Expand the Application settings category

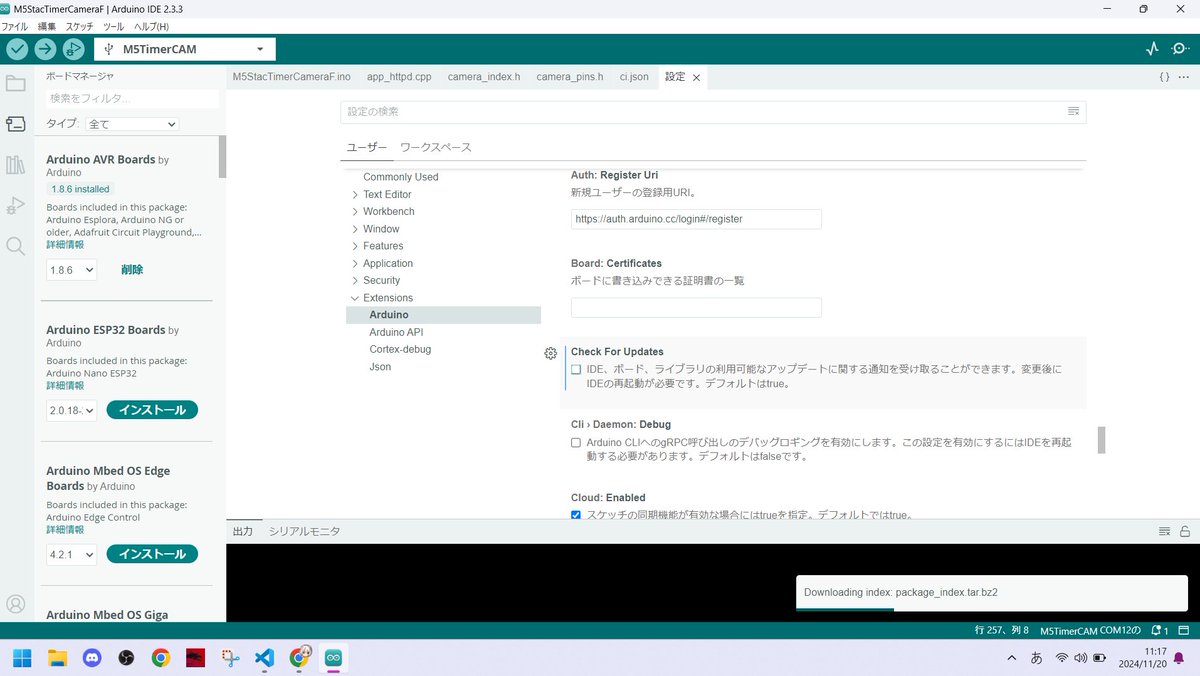[x=388, y=263]
